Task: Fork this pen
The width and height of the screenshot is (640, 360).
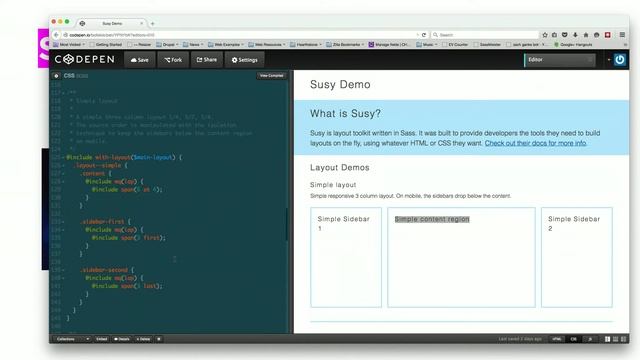Action: 173,60
